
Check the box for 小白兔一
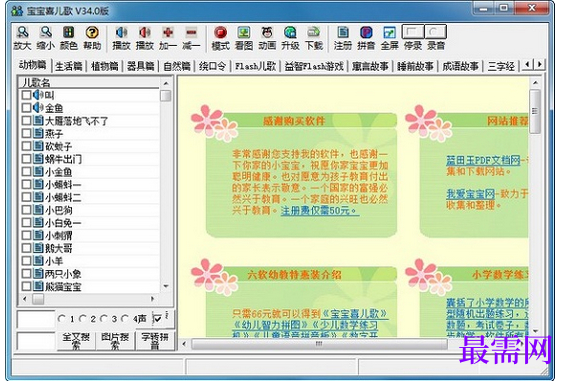point(26,223)
